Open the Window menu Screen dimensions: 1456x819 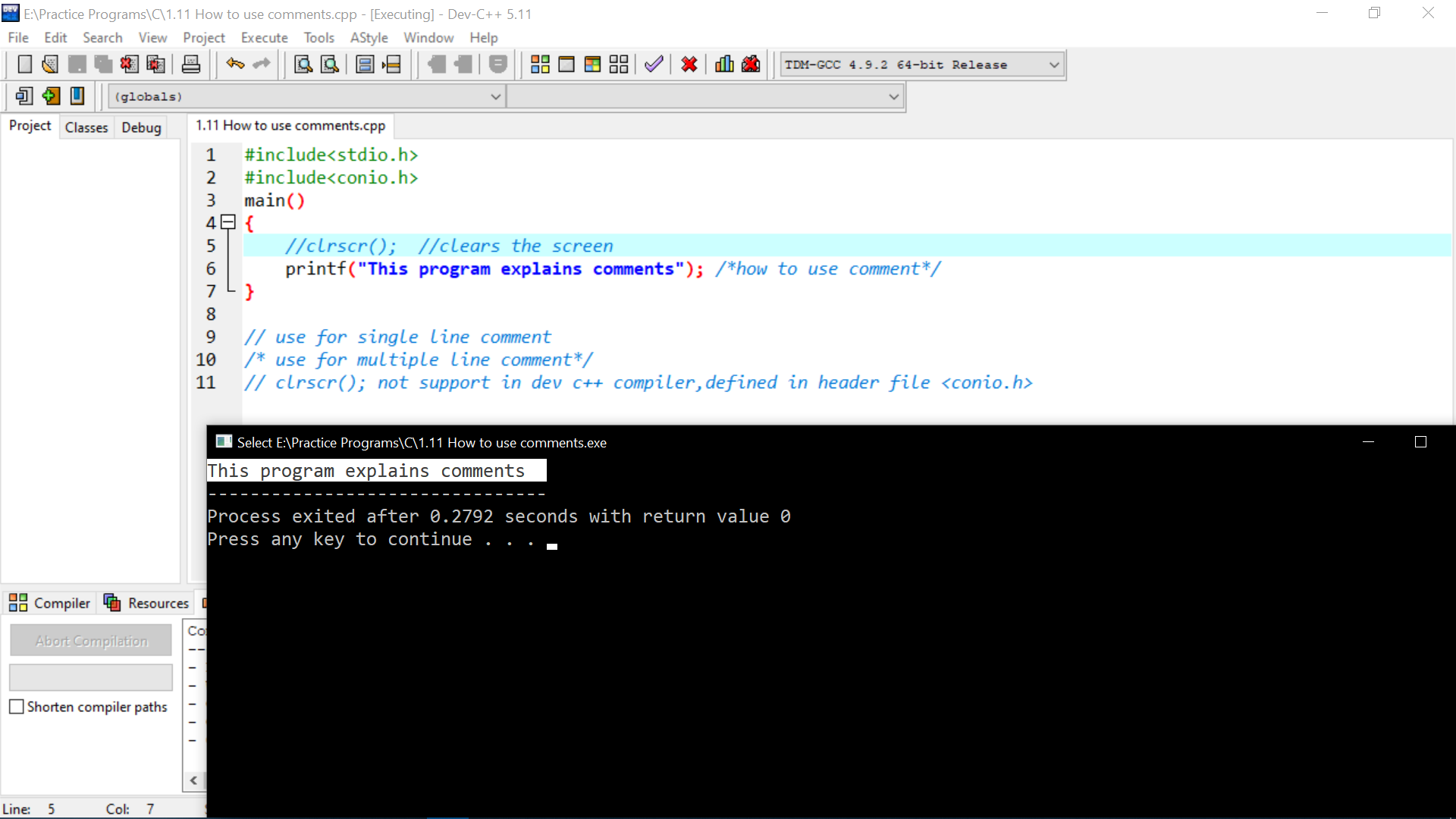pyautogui.click(x=428, y=38)
